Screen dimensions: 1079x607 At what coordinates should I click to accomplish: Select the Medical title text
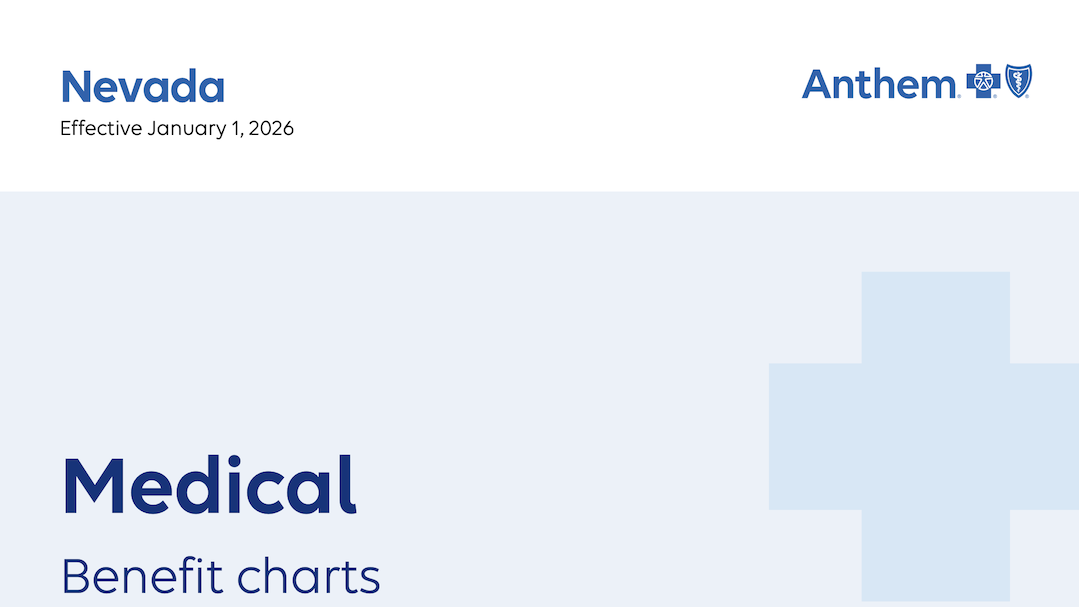209,486
